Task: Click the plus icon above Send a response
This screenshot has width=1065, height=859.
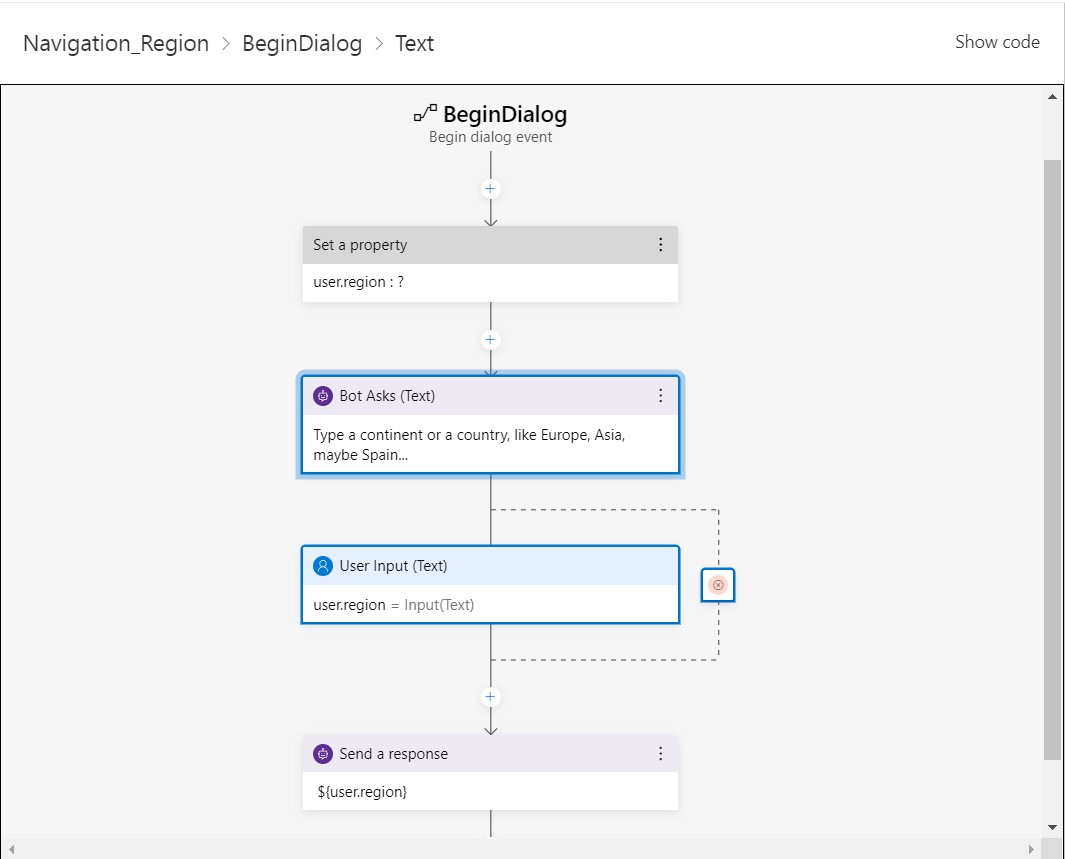Action: (490, 697)
